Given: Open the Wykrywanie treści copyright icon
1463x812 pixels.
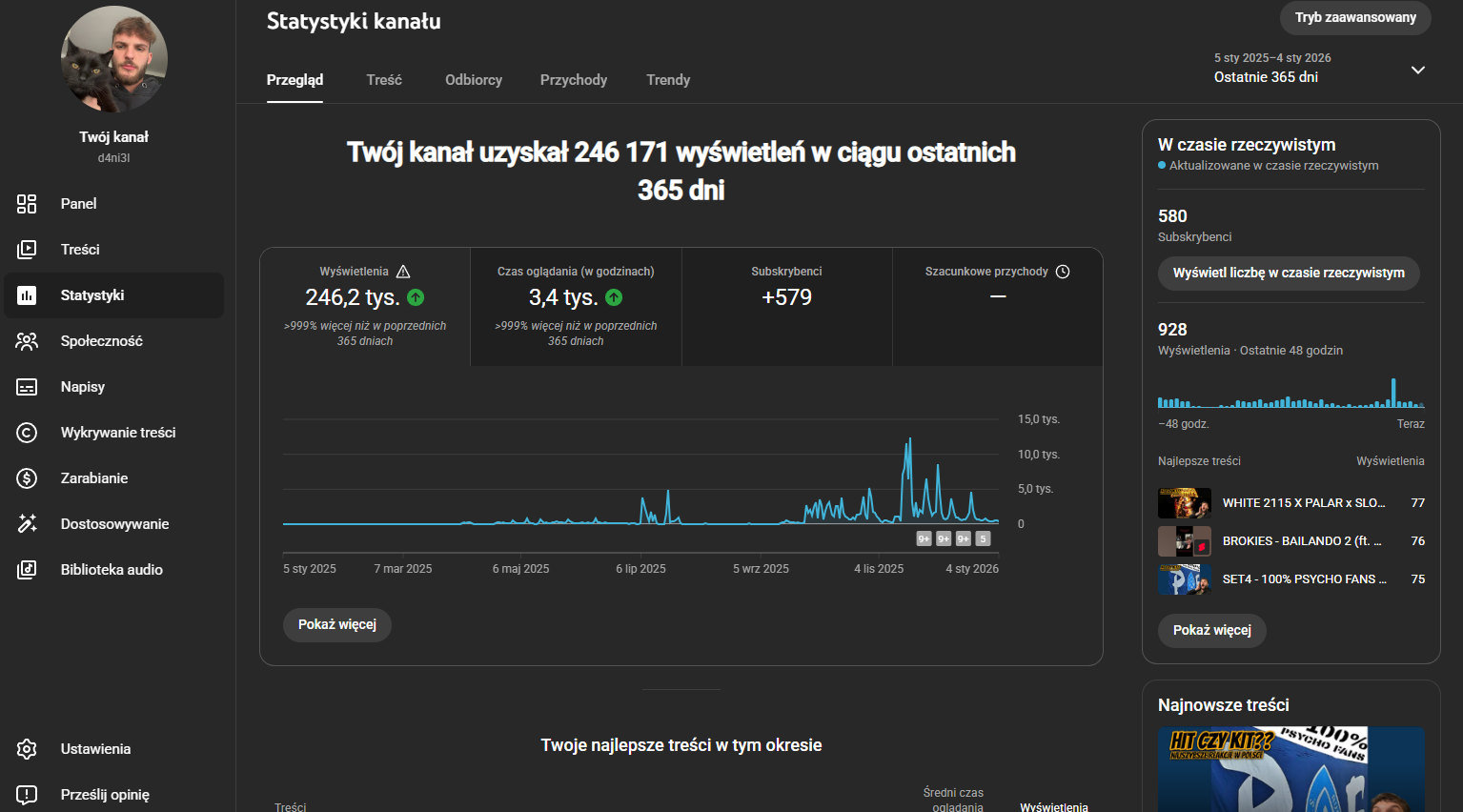Looking at the screenshot, I should (x=27, y=433).
